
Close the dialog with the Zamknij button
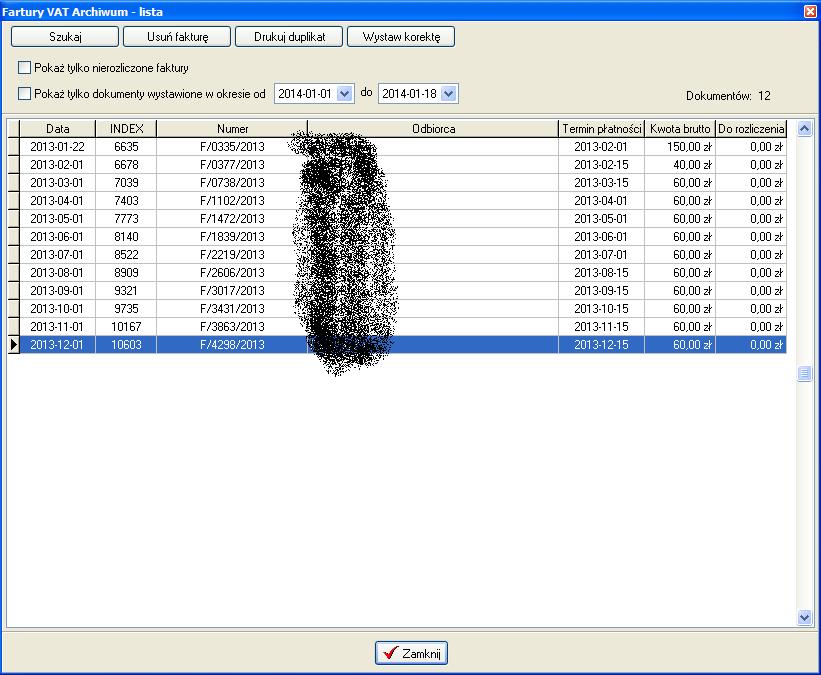tap(412, 653)
